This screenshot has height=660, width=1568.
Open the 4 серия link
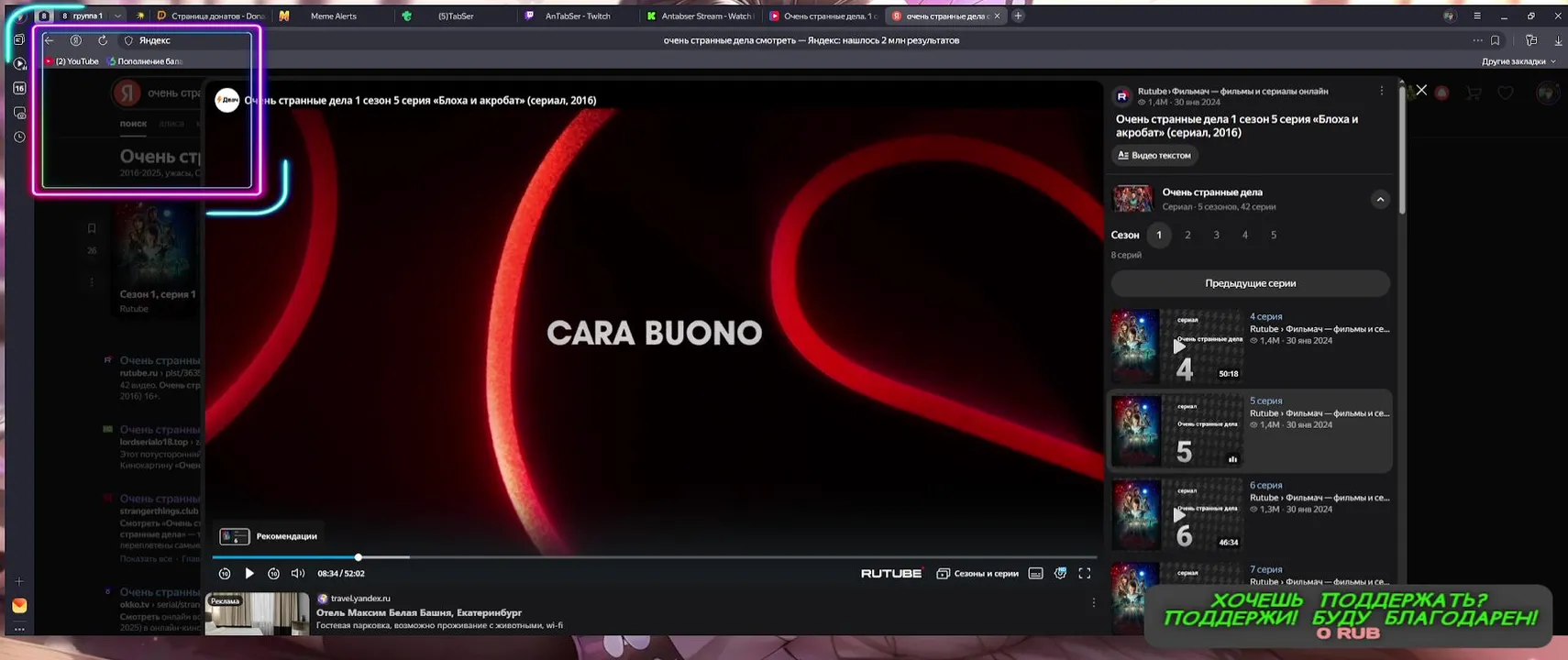pyautogui.click(x=1265, y=316)
